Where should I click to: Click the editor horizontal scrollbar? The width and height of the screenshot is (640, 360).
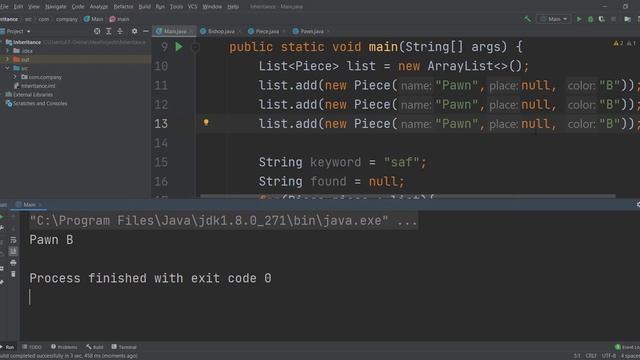(407, 196)
